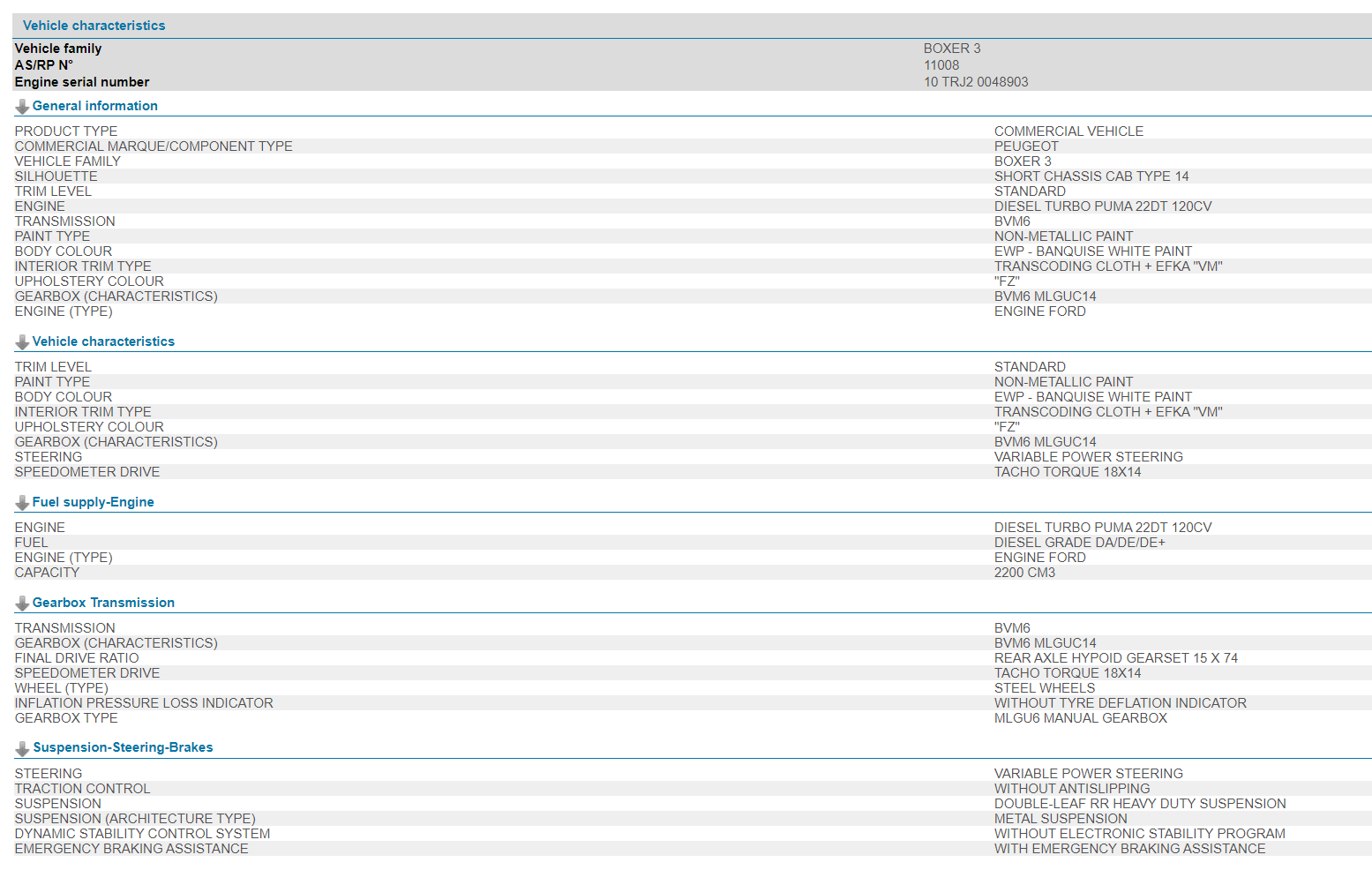Click the TRACTION CONTROL row label
The height and width of the screenshot is (870, 1372).
tap(82, 789)
